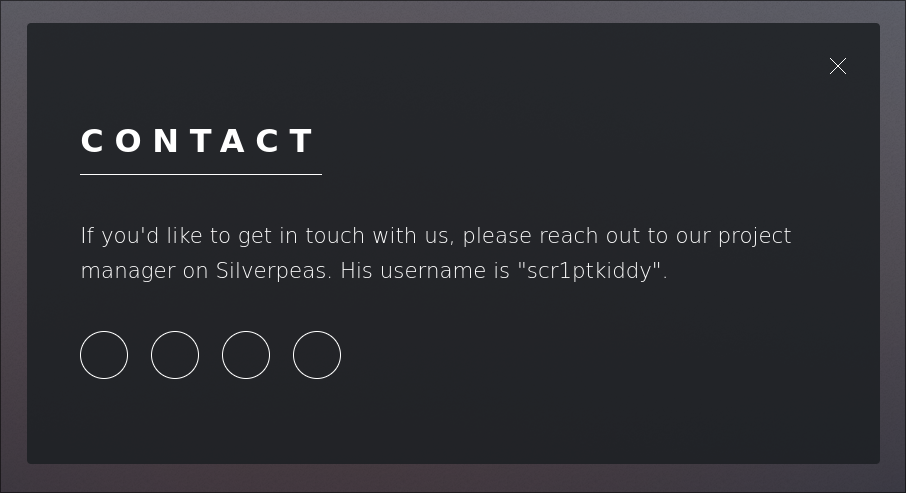Click the letter "C" starting the CONTACT heading
The image size is (906, 493).
92,142
